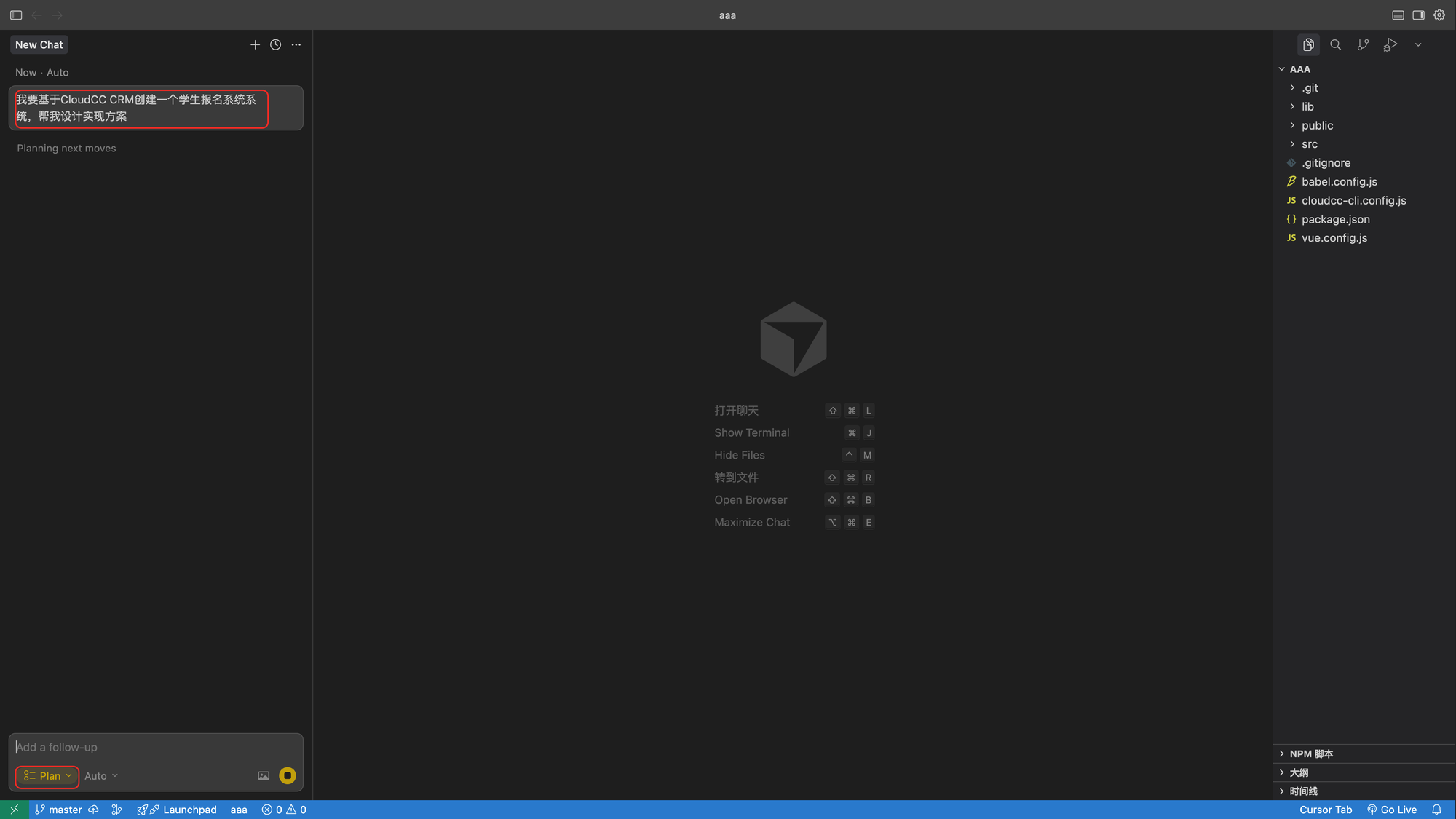This screenshot has width=1456, height=819.
Task: Open search icon in right sidebar
Action: click(1335, 44)
